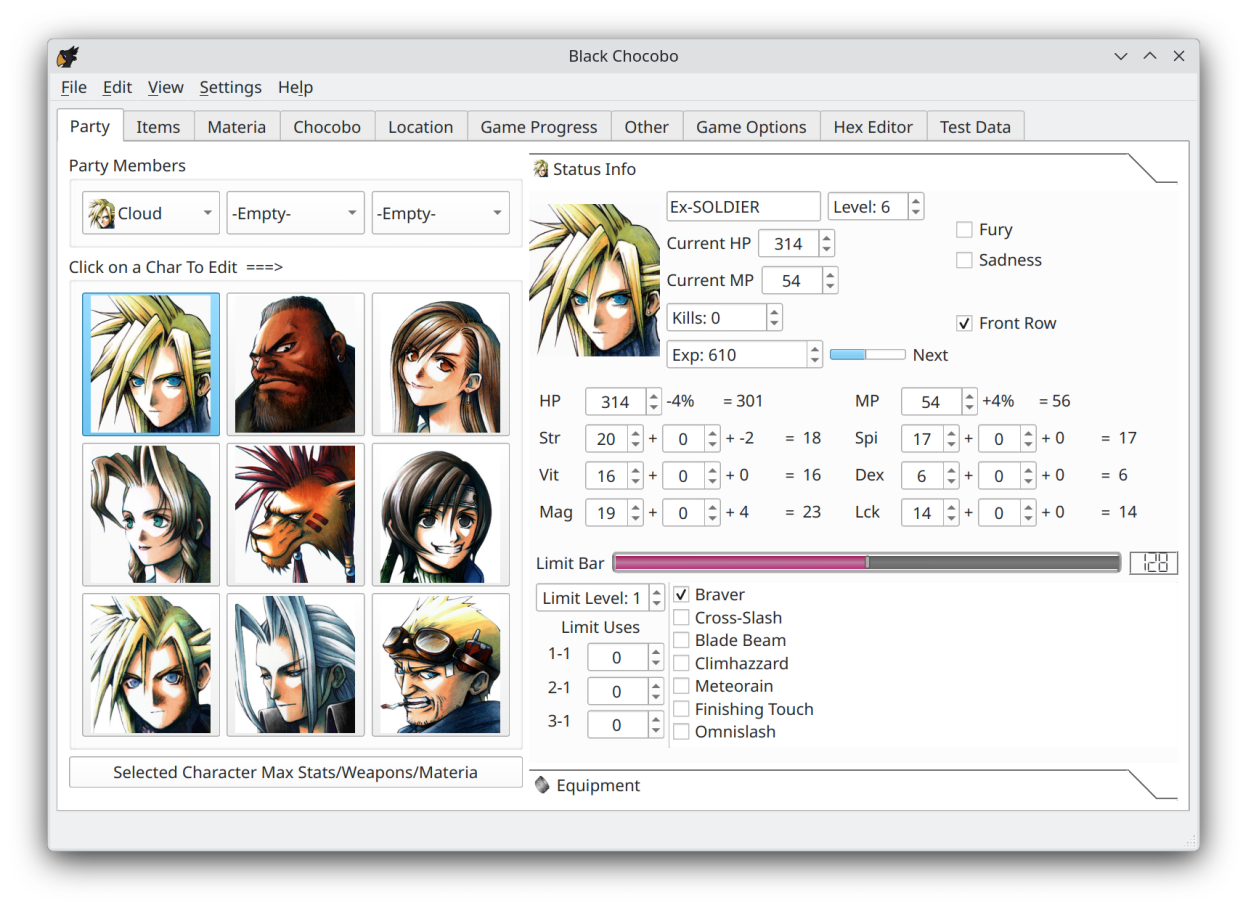
Task: Toggle the Front Row checkbox
Action: (x=964, y=323)
